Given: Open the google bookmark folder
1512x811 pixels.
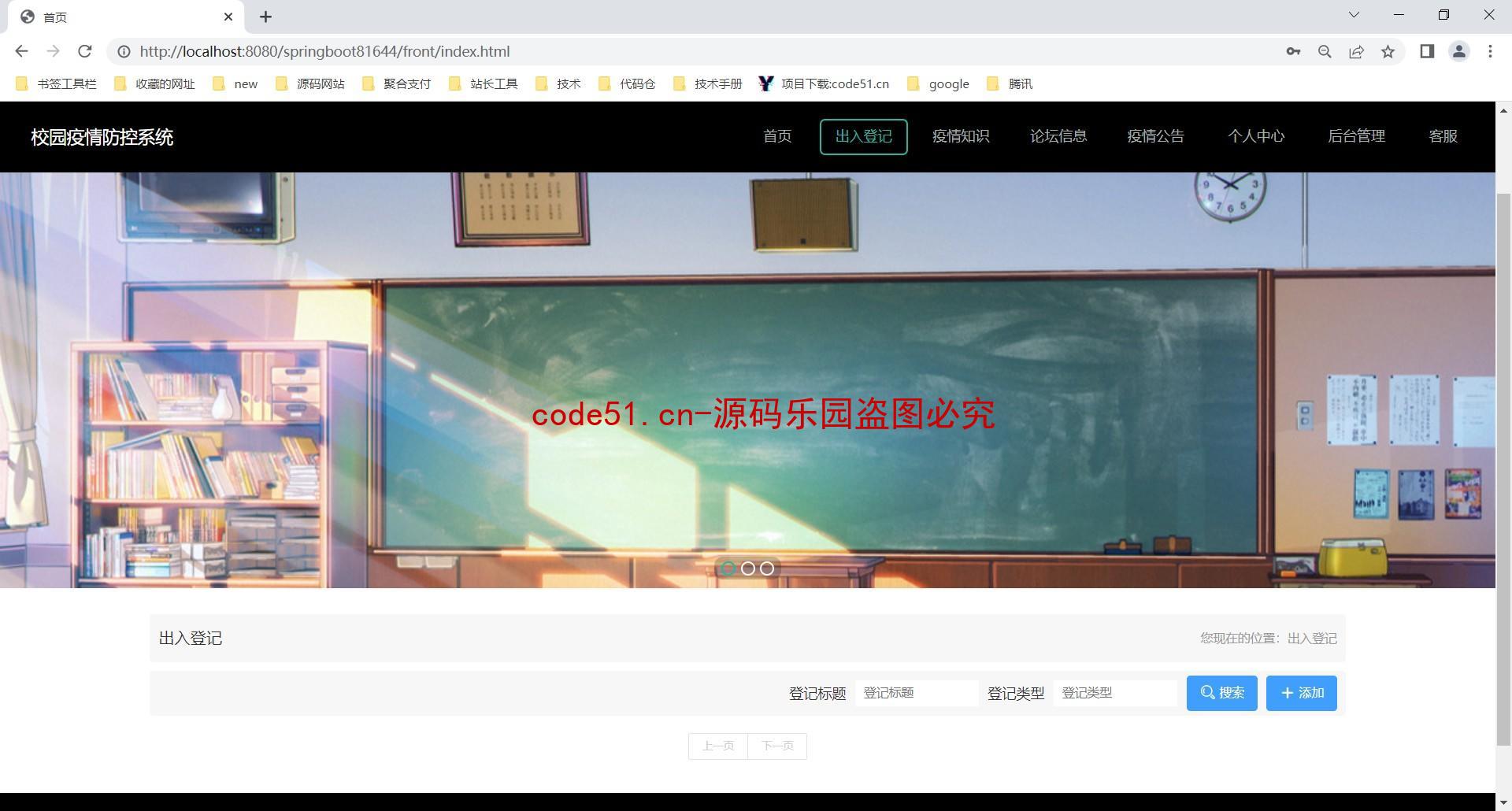Looking at the screenshot, I should [x=938, y=83].
